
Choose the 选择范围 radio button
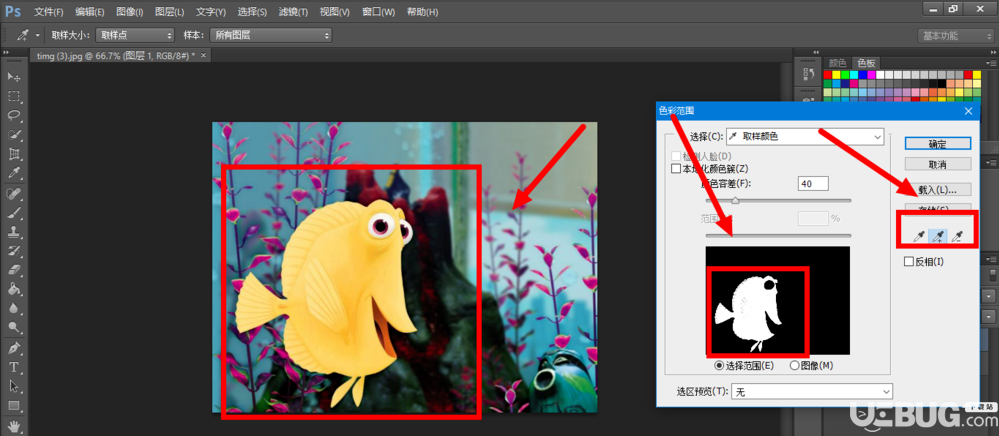coord(719,365)
